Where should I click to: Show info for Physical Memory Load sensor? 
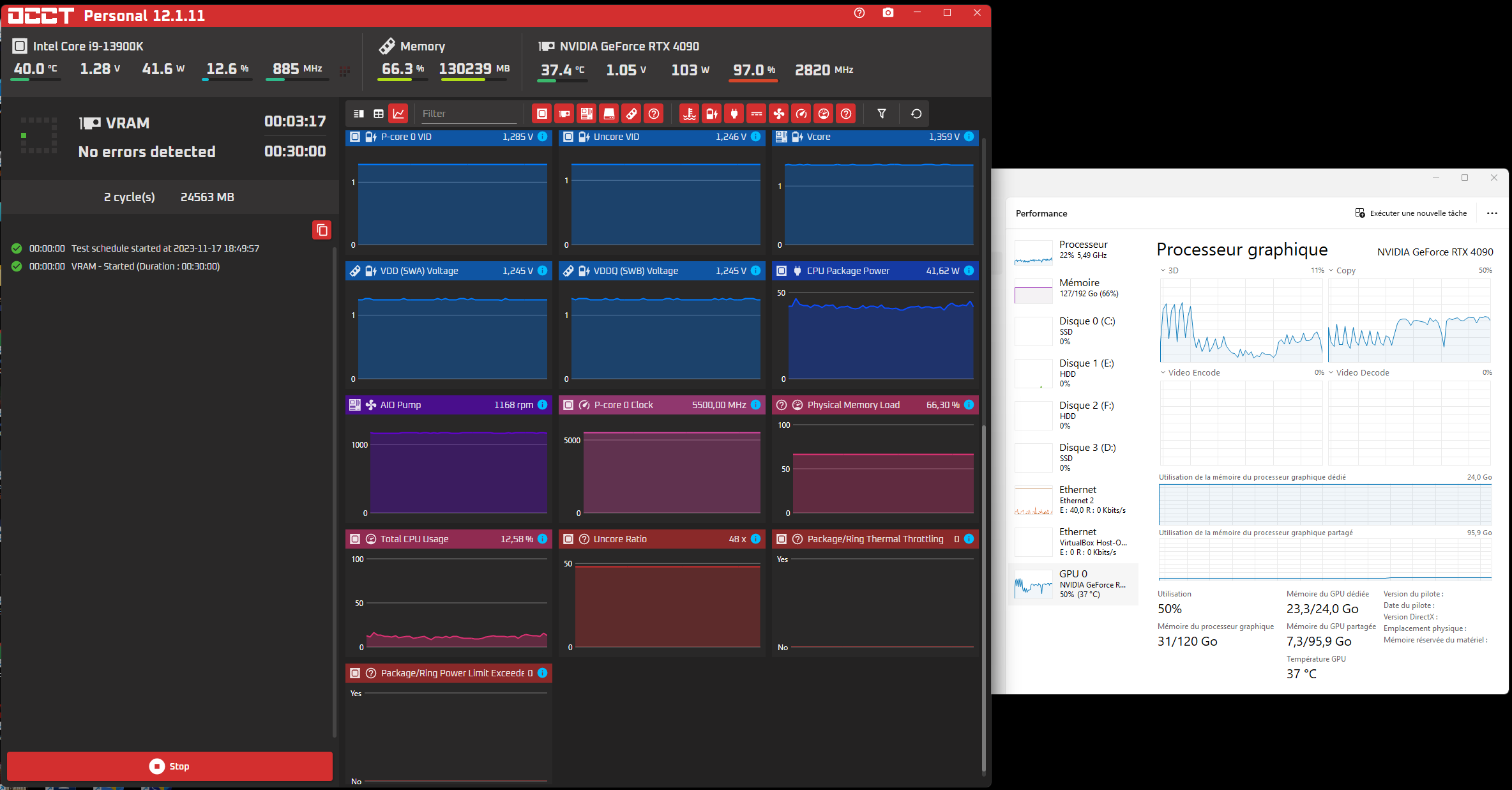969,405
